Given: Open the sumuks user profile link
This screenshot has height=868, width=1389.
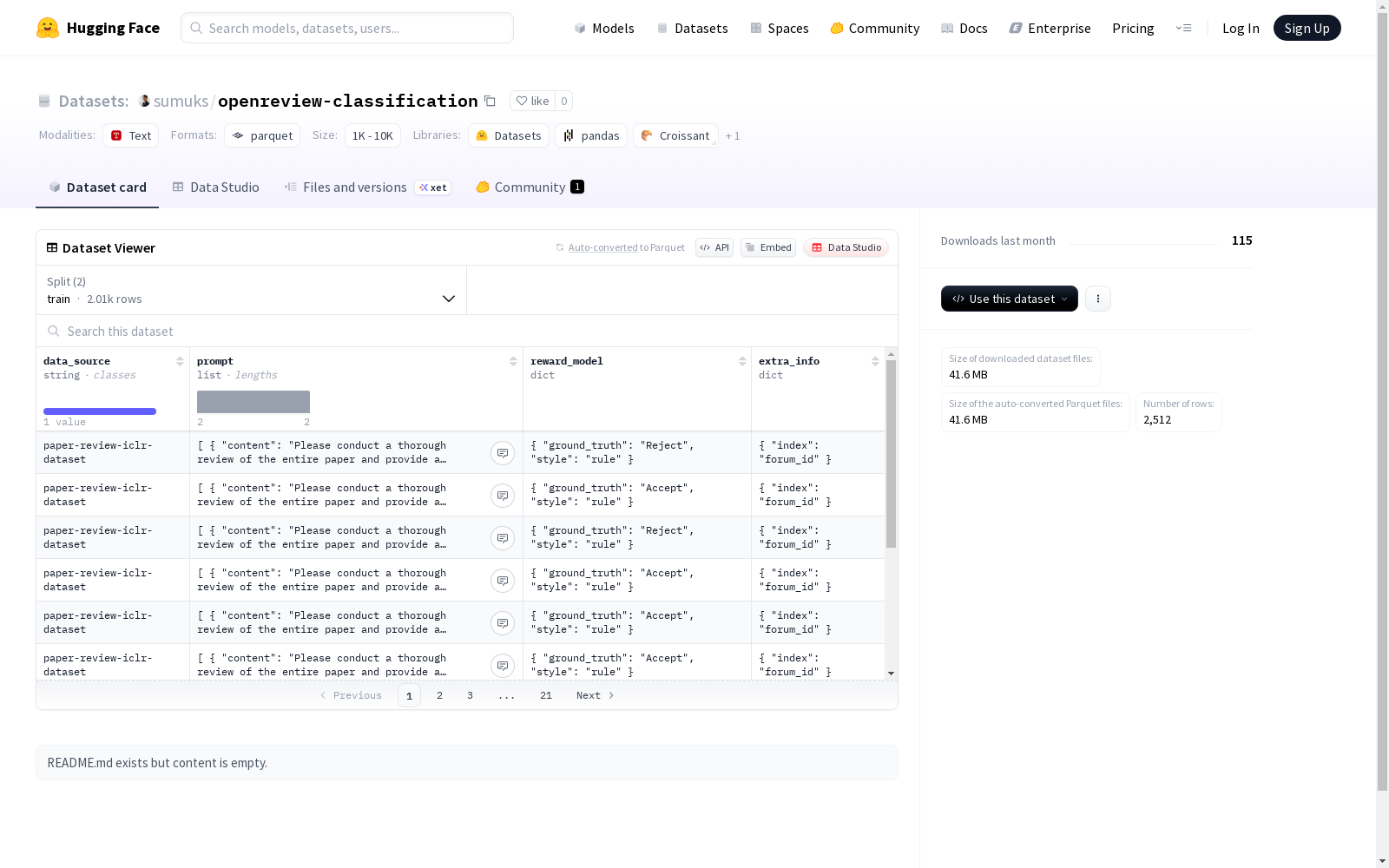Looking at the screenshot, I should 181,101.
